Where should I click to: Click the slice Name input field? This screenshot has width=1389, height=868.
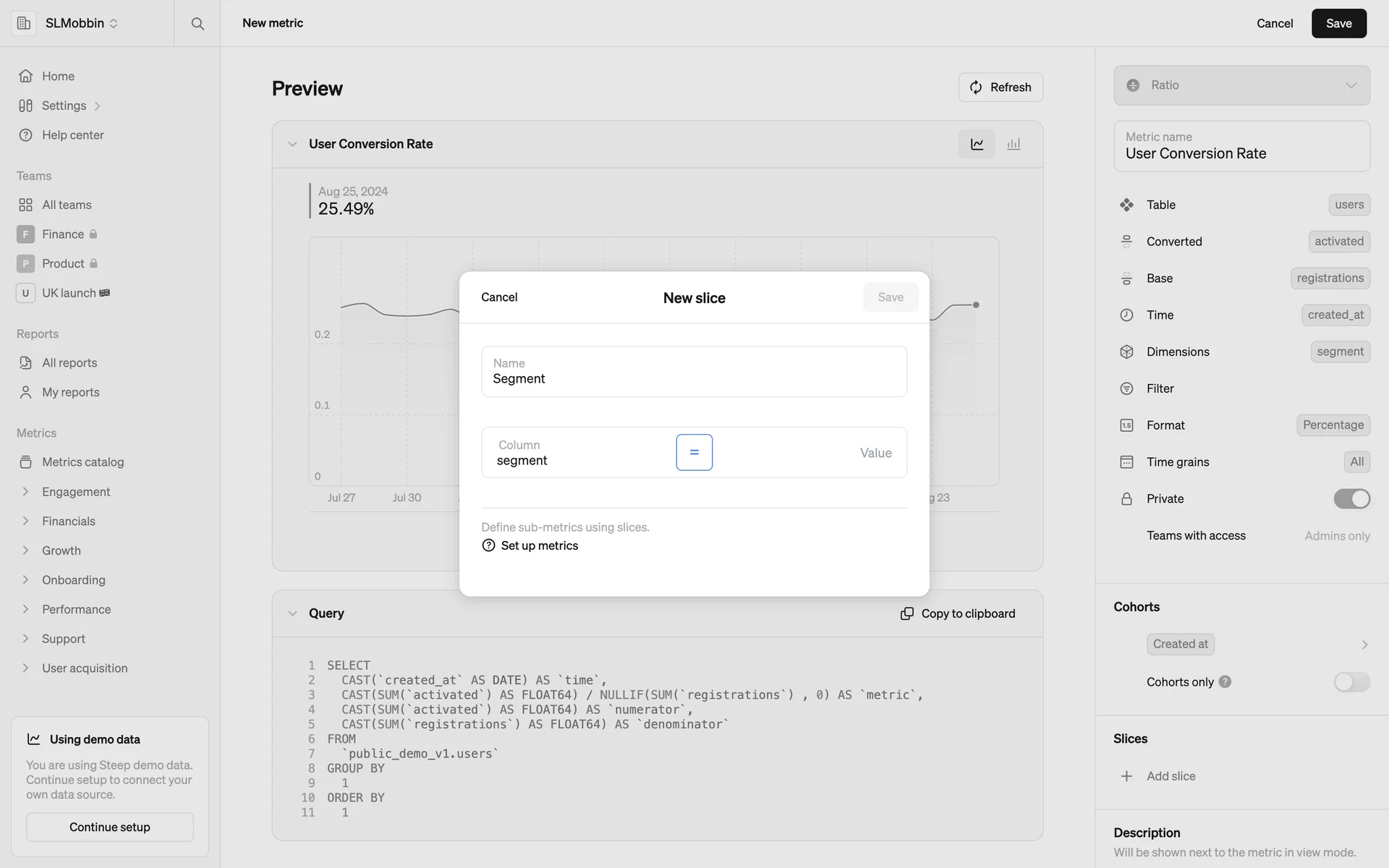click(694, 372)
